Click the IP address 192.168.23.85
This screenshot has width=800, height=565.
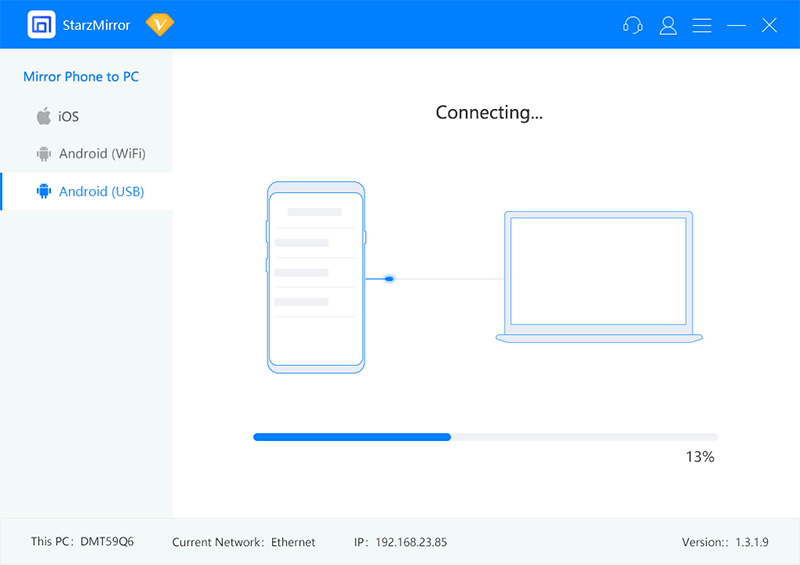point(411,542)
